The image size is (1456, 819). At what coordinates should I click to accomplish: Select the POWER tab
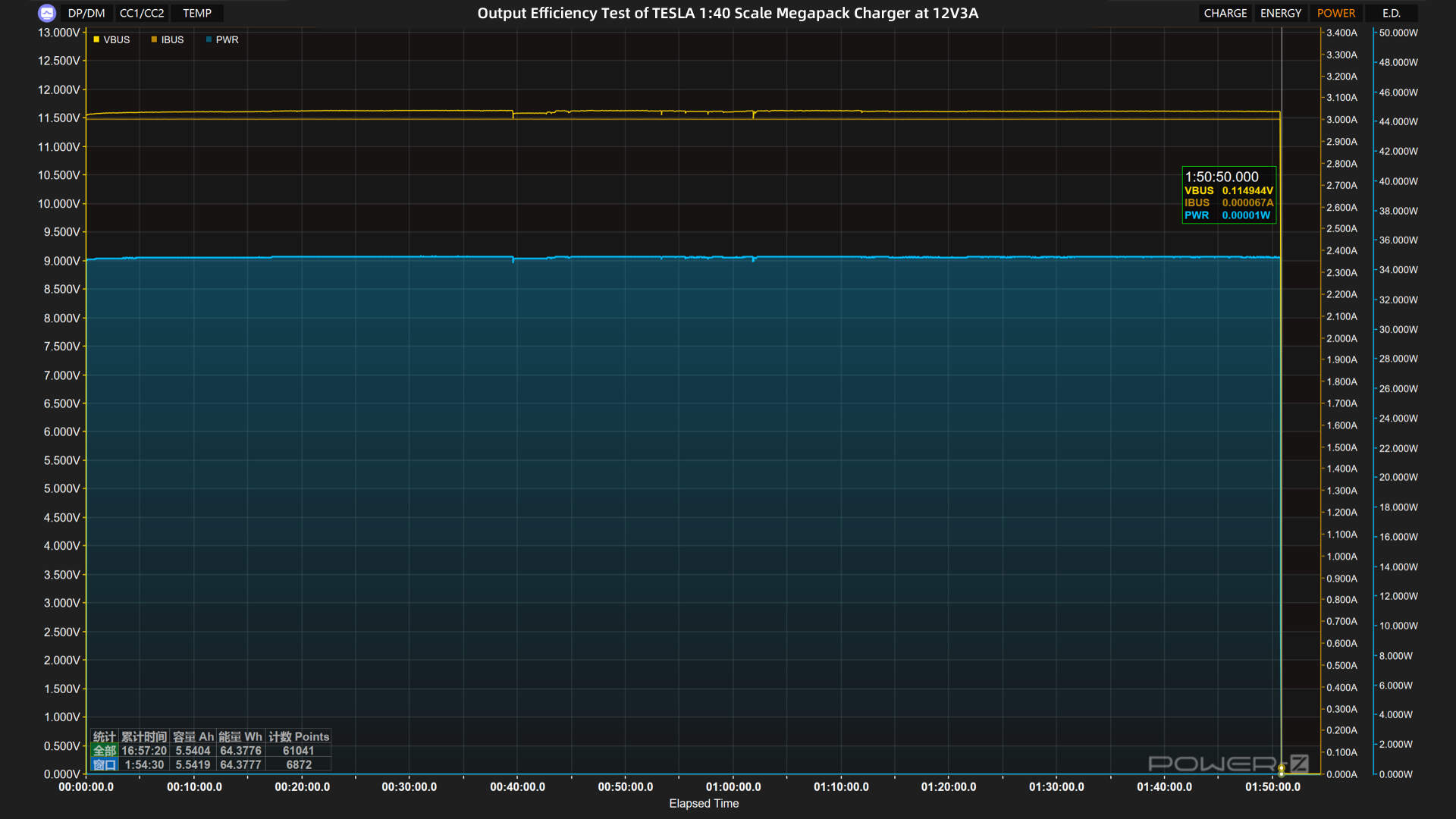coord(1335,13)
